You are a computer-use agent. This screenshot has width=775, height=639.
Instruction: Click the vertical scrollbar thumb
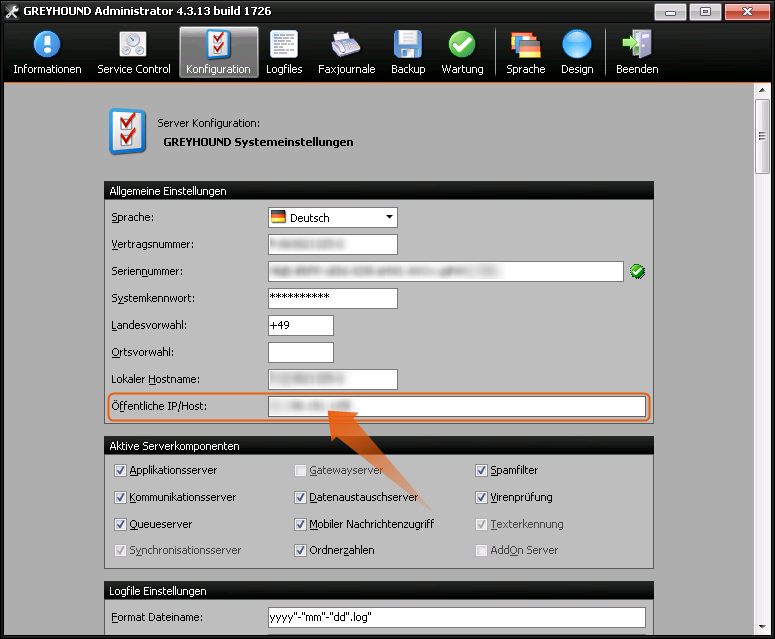pos(762,136)
